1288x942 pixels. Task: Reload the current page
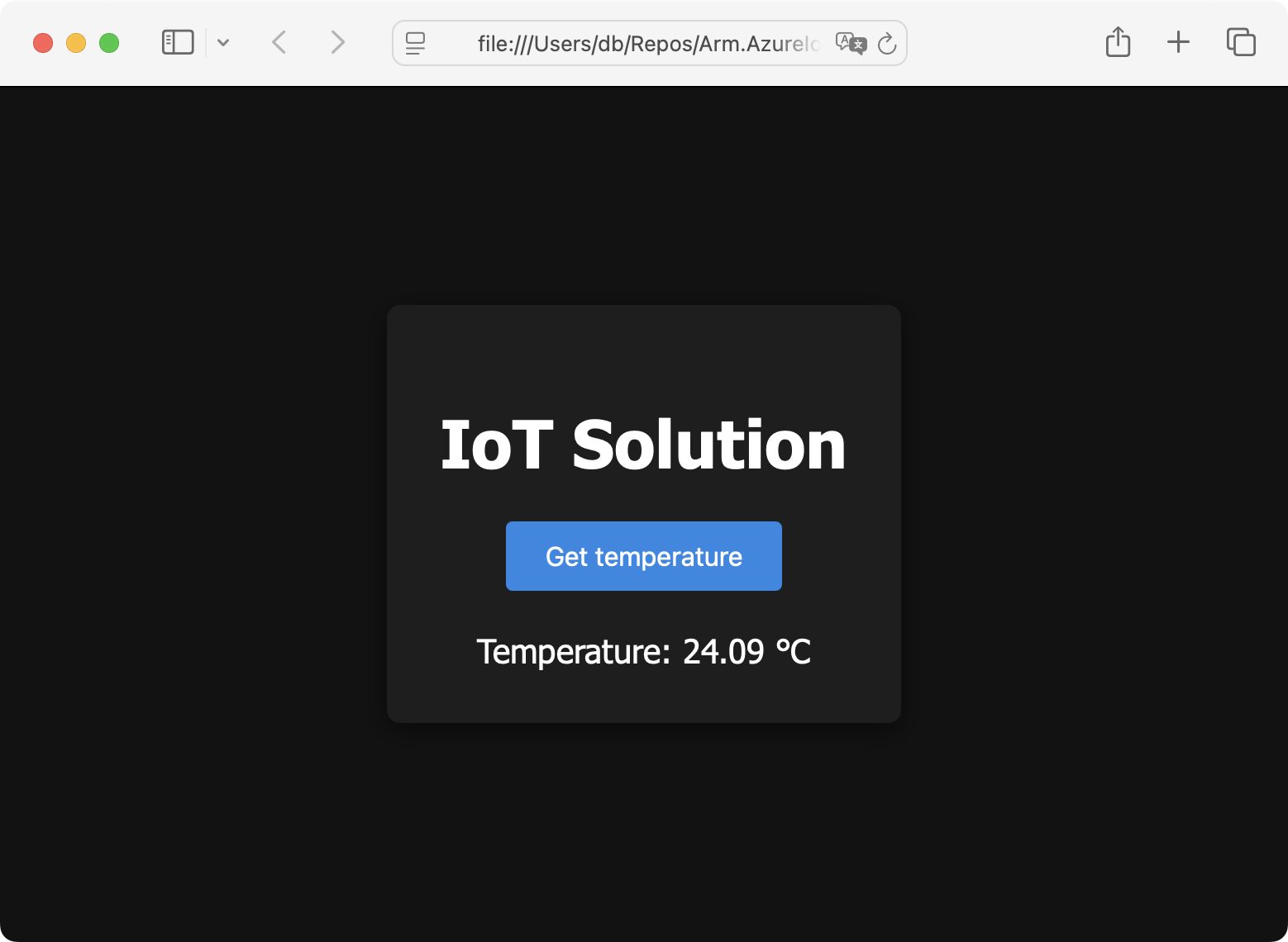point(887,44)
